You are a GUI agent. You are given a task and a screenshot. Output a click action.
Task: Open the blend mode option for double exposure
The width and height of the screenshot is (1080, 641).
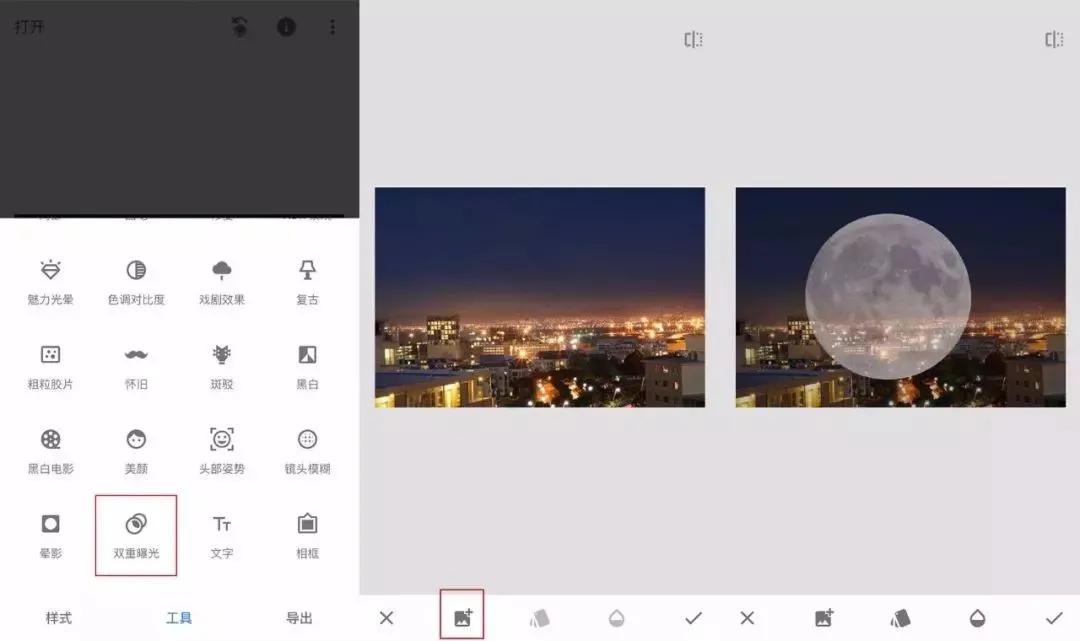point(541,618)
